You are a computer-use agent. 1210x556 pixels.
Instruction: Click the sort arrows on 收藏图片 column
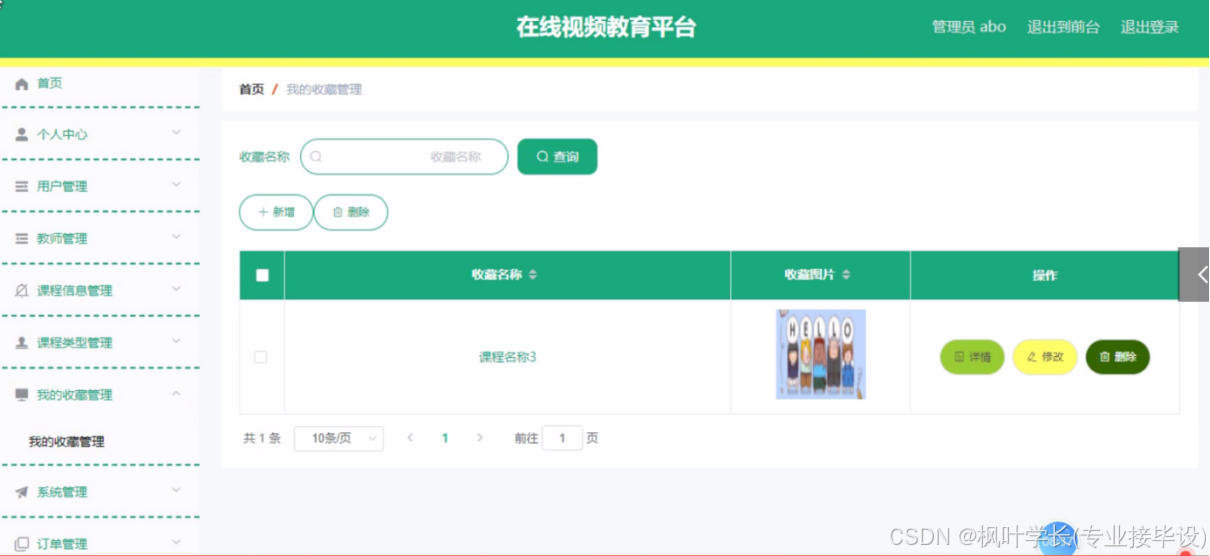point(846,275)
